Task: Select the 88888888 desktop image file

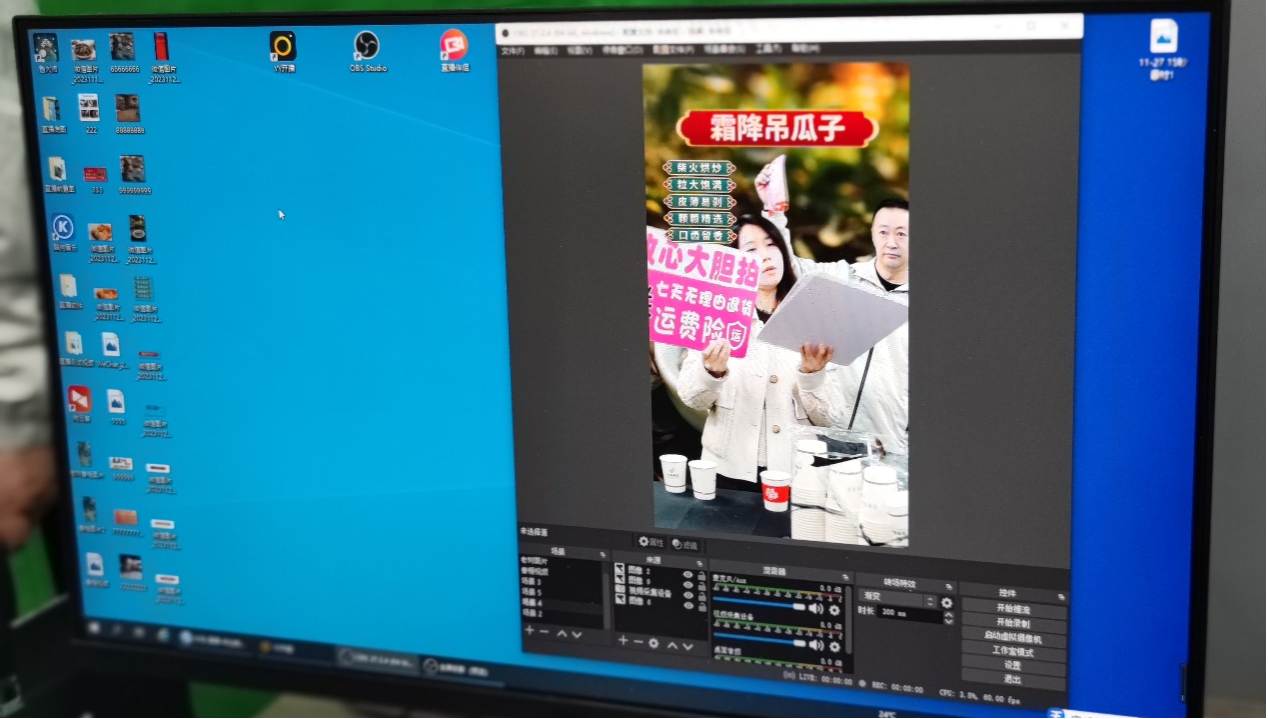Action: tap(129, 114)
